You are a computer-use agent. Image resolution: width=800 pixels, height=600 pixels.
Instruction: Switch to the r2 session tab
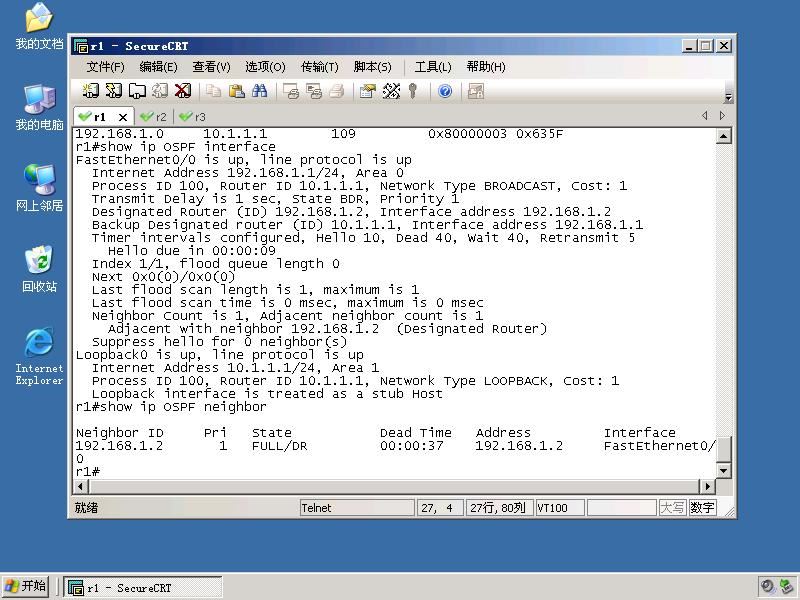154,117
